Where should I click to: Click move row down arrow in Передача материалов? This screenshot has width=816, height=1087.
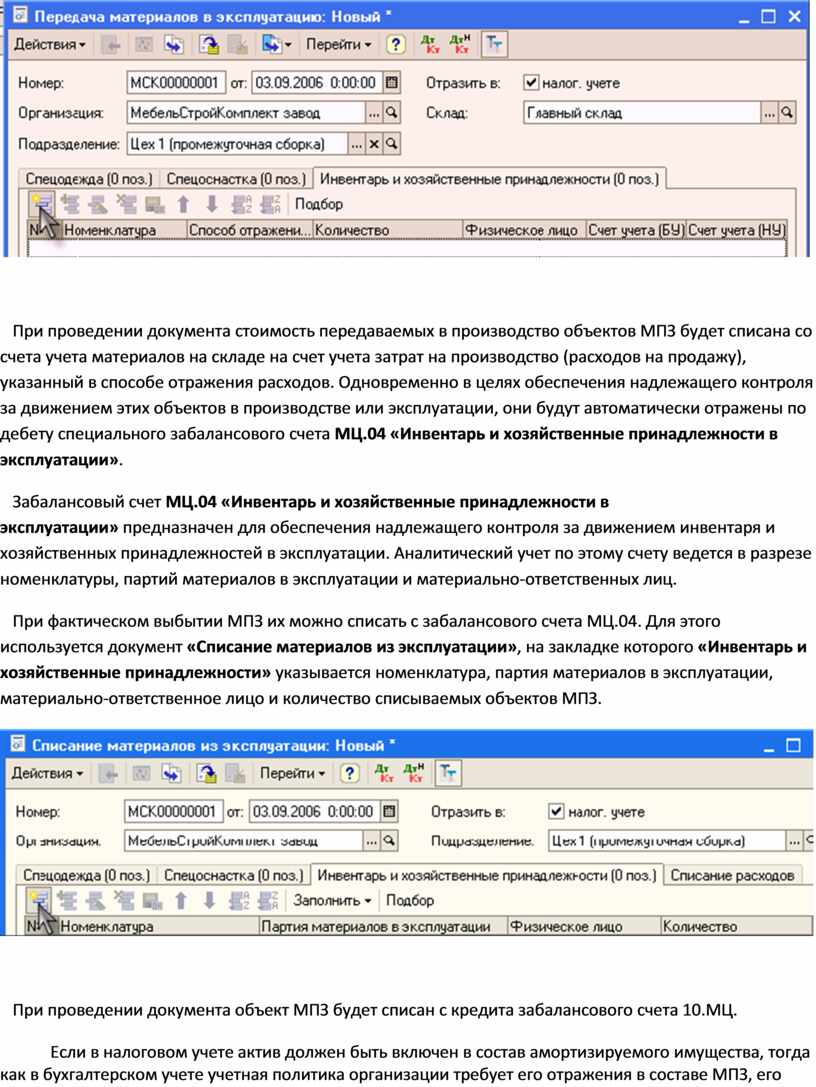point(212,205)
